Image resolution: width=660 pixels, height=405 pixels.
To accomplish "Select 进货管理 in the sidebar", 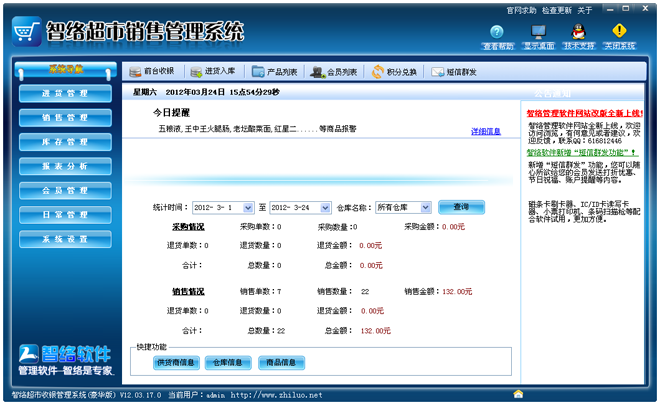I will 65,93.
